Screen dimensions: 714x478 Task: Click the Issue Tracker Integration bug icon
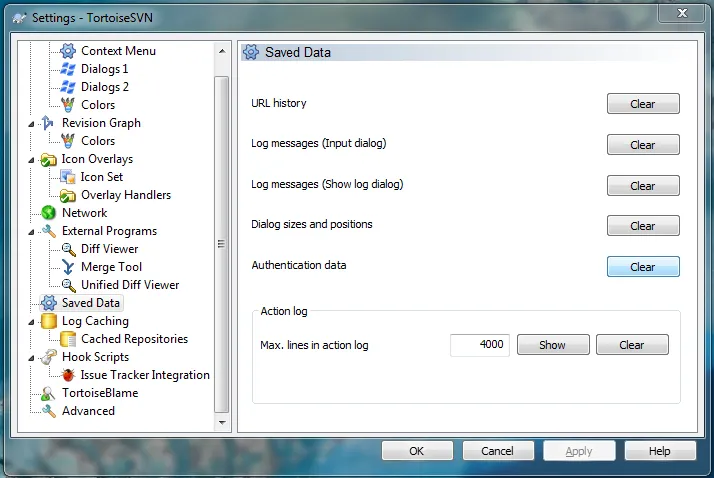[x=68, y=375]
